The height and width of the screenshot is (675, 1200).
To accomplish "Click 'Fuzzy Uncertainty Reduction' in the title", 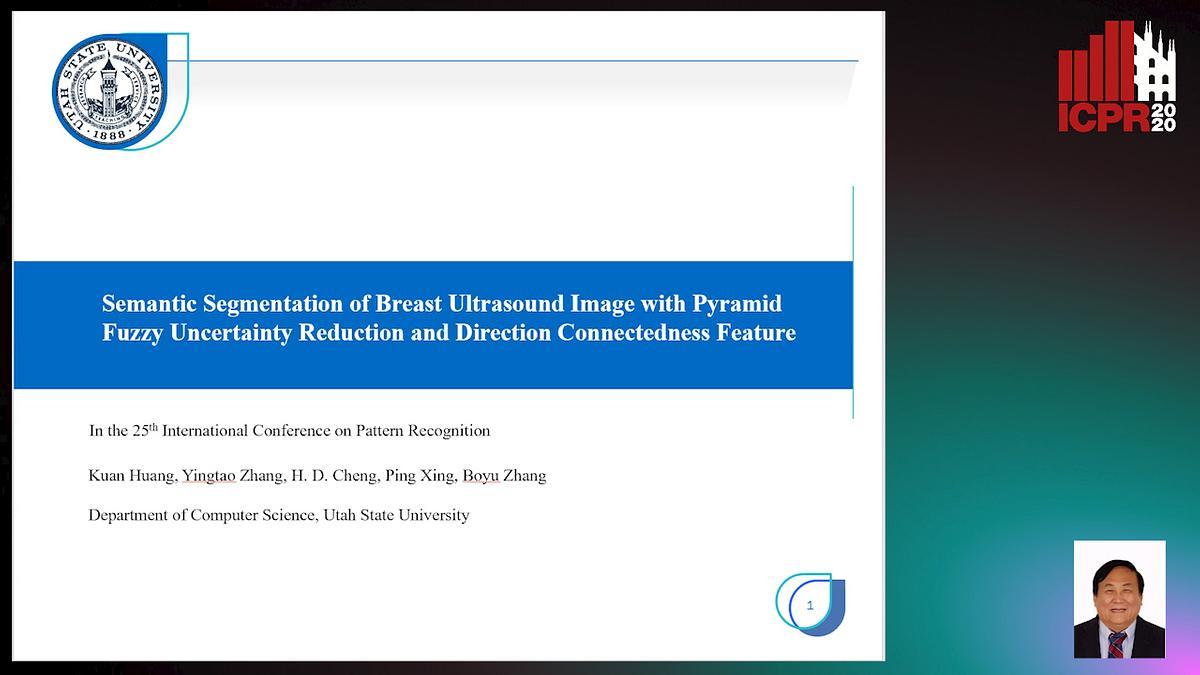I will (x=254, y=333).
